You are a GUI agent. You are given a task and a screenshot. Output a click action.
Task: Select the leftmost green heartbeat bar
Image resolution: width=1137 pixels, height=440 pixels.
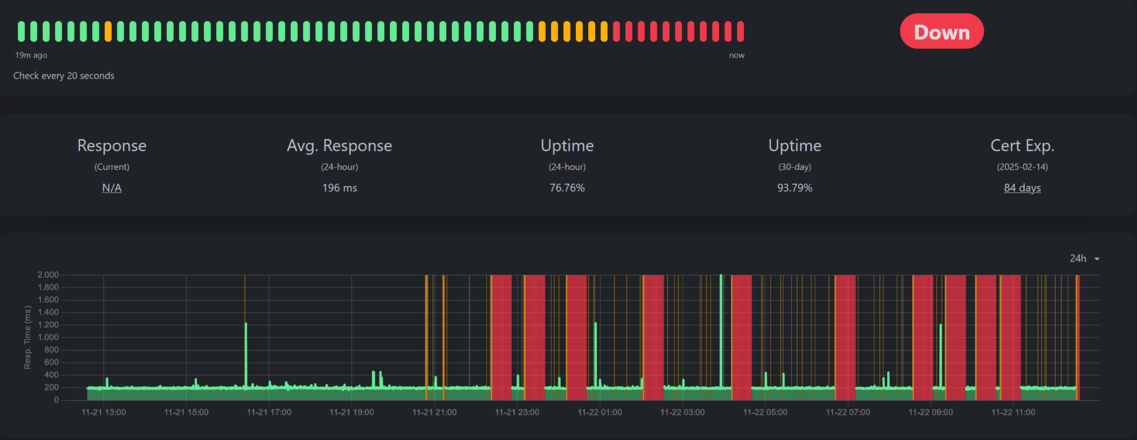[x=21, y=31]
